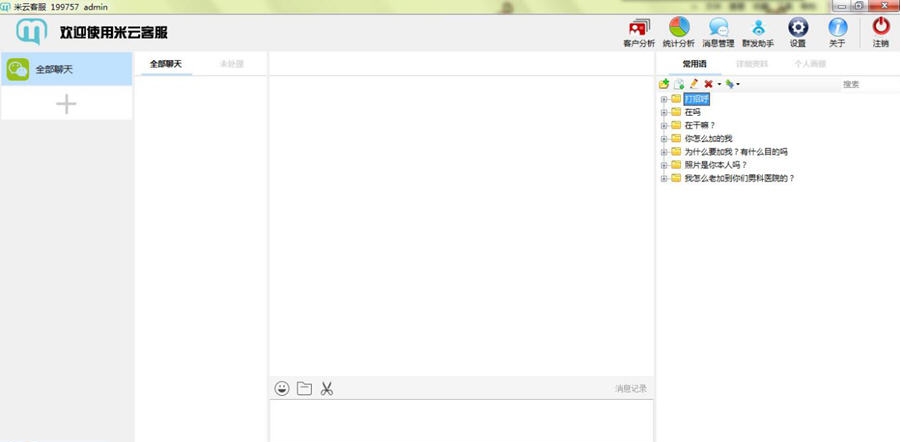Expand the 打招呼 folder node

[664, 99]
